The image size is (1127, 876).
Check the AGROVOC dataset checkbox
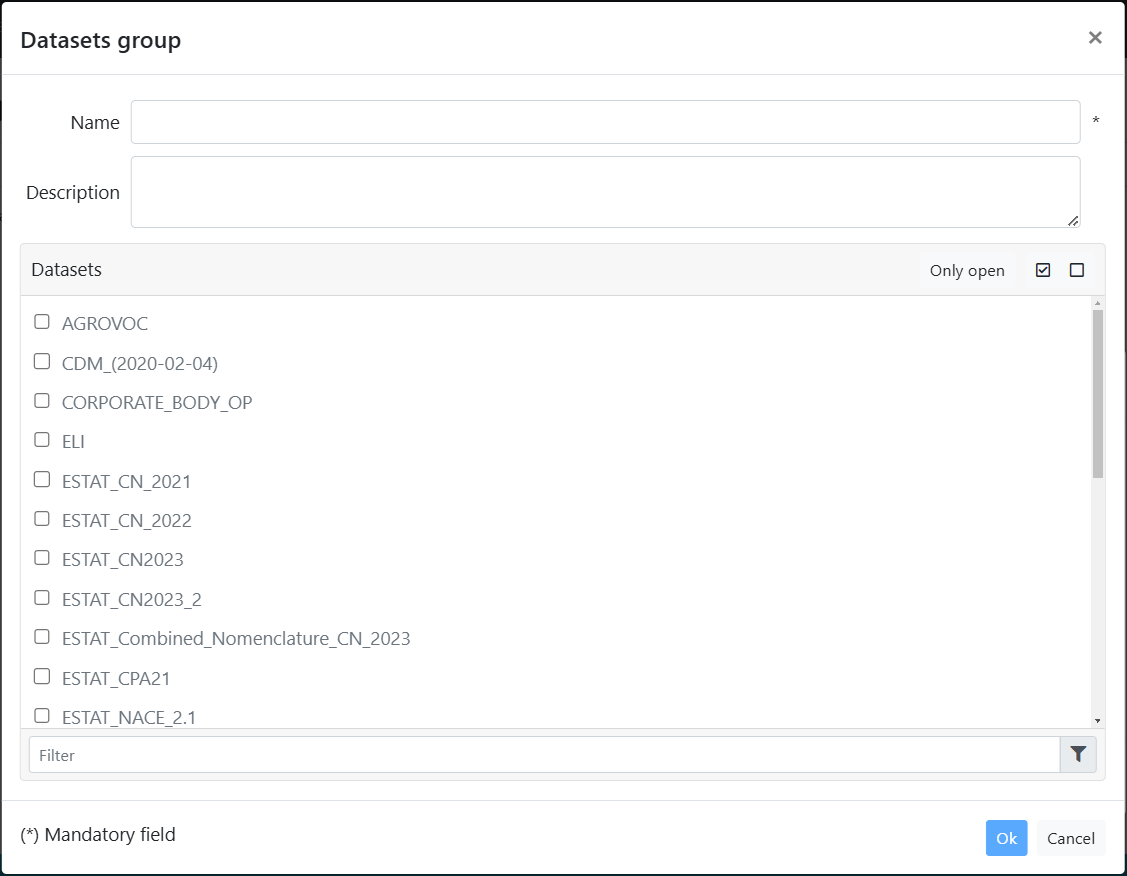point(42,322)
